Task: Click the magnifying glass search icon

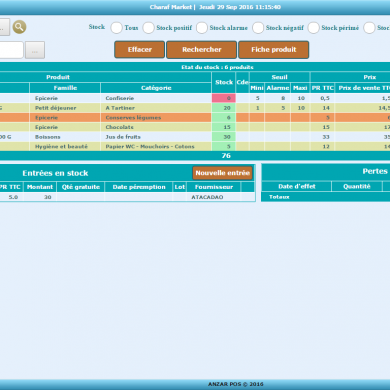Action: [19, 27]
